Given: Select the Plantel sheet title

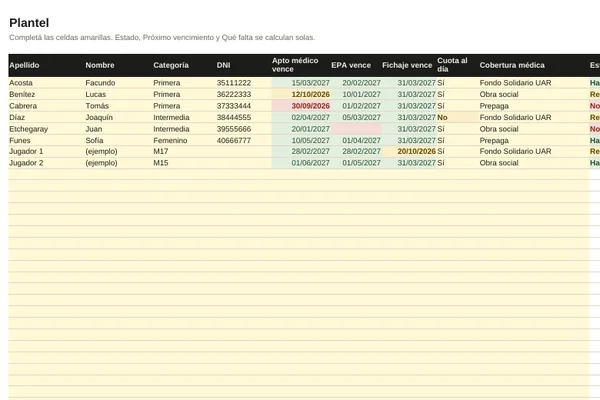Looking at the screenshot, I should tap(29, 23).
